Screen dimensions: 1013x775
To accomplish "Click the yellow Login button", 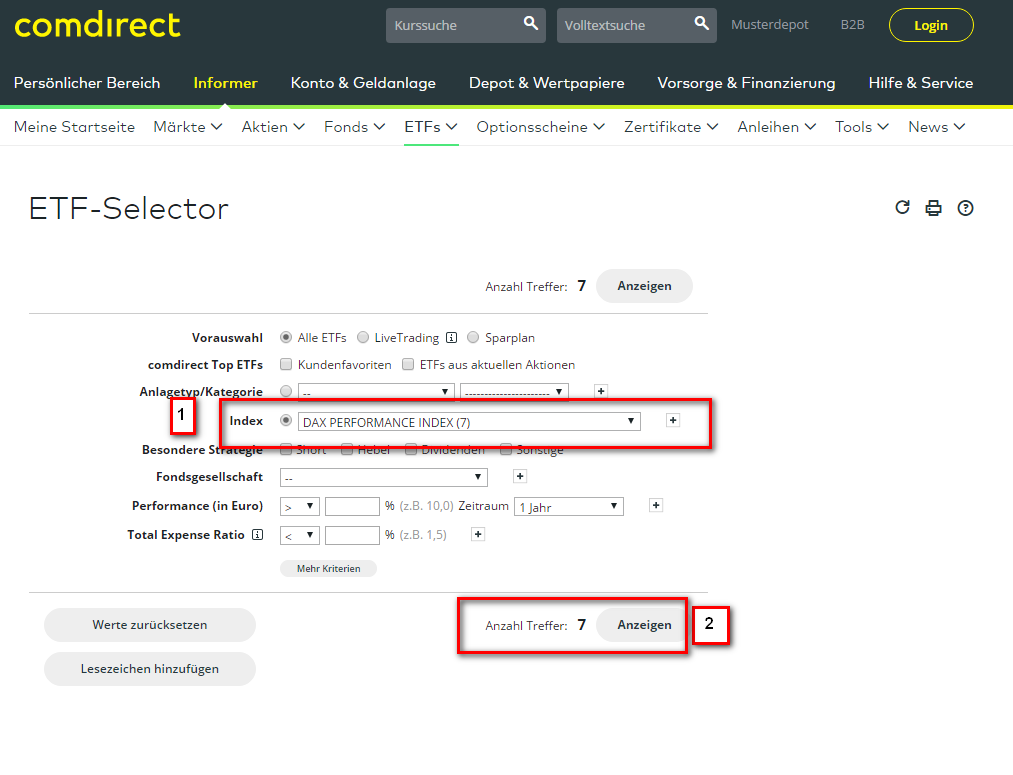I will (x=930, y=25).
